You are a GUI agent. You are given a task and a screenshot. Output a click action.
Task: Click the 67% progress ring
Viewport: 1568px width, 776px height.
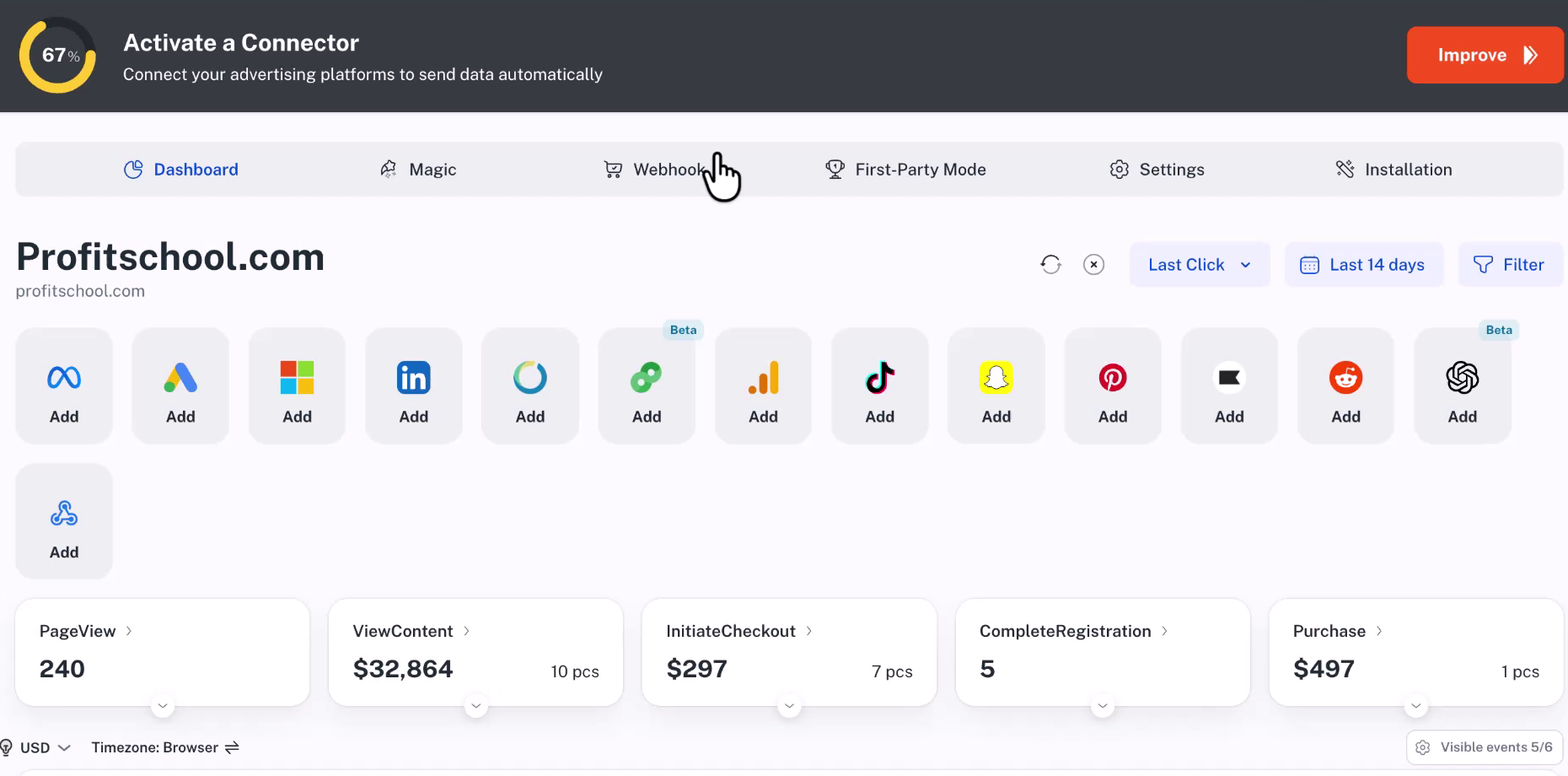point(57,56)
